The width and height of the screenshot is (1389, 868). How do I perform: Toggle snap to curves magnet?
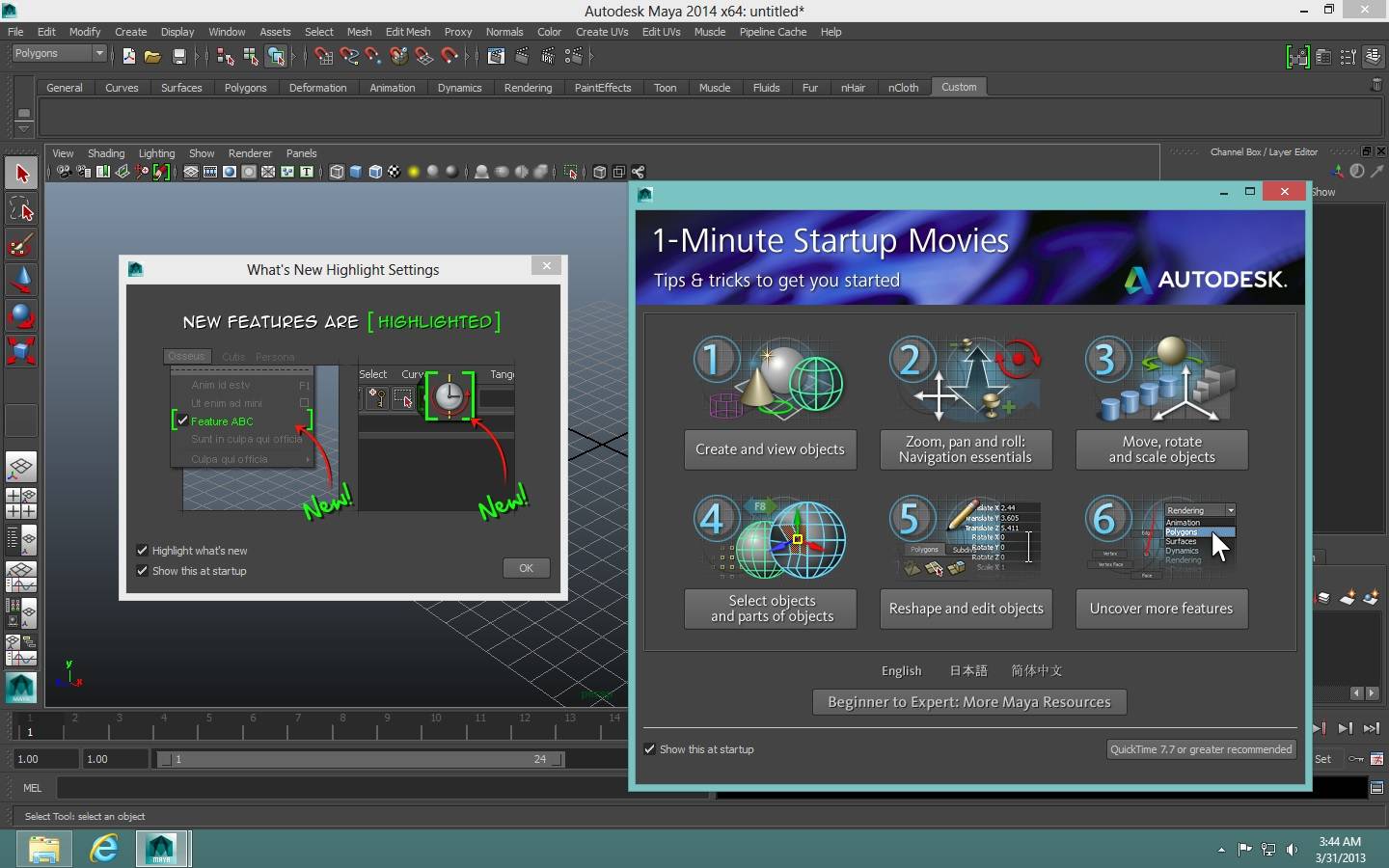349,57
